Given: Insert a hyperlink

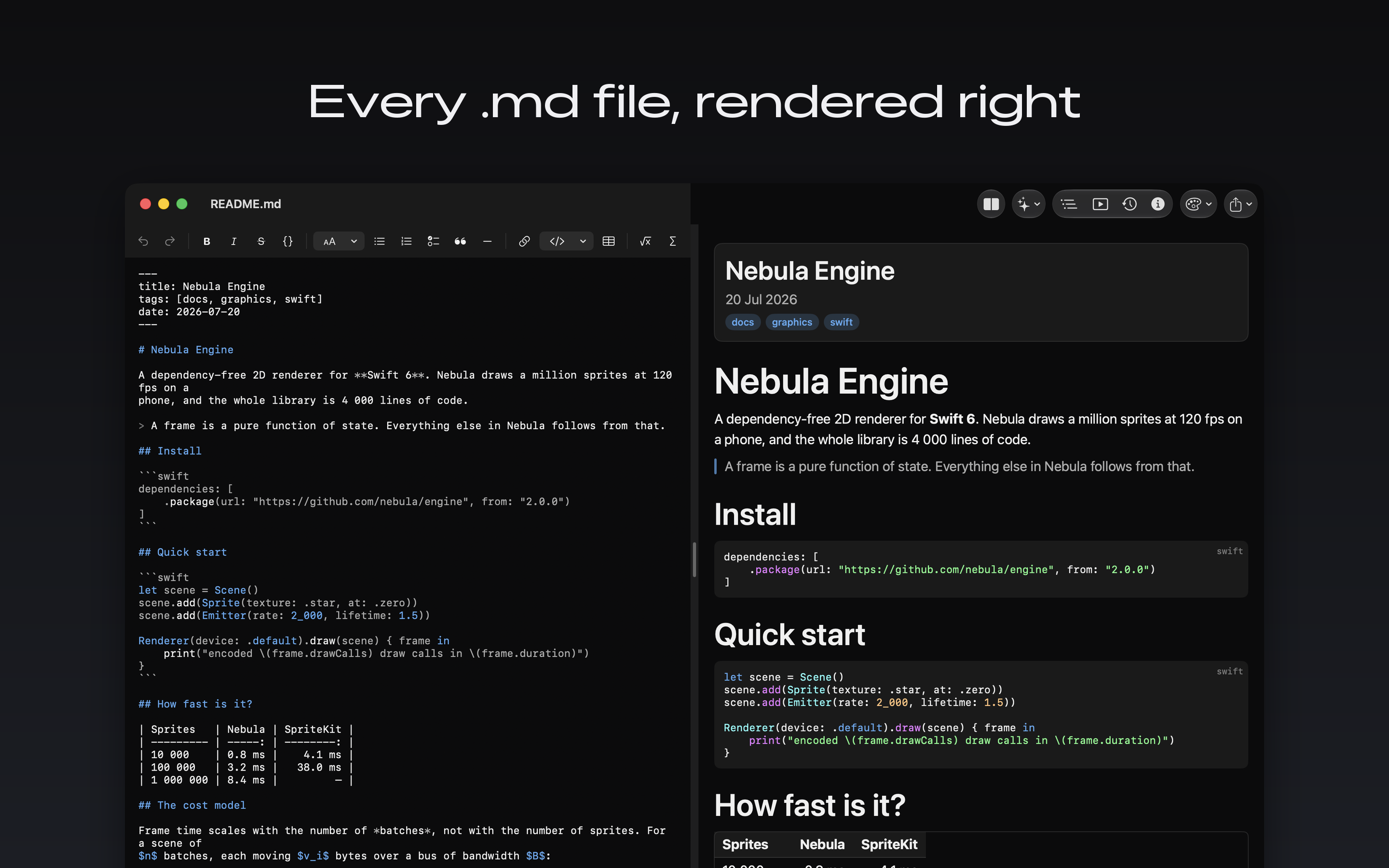Looking at the screenshot, I should coord(524,241).
